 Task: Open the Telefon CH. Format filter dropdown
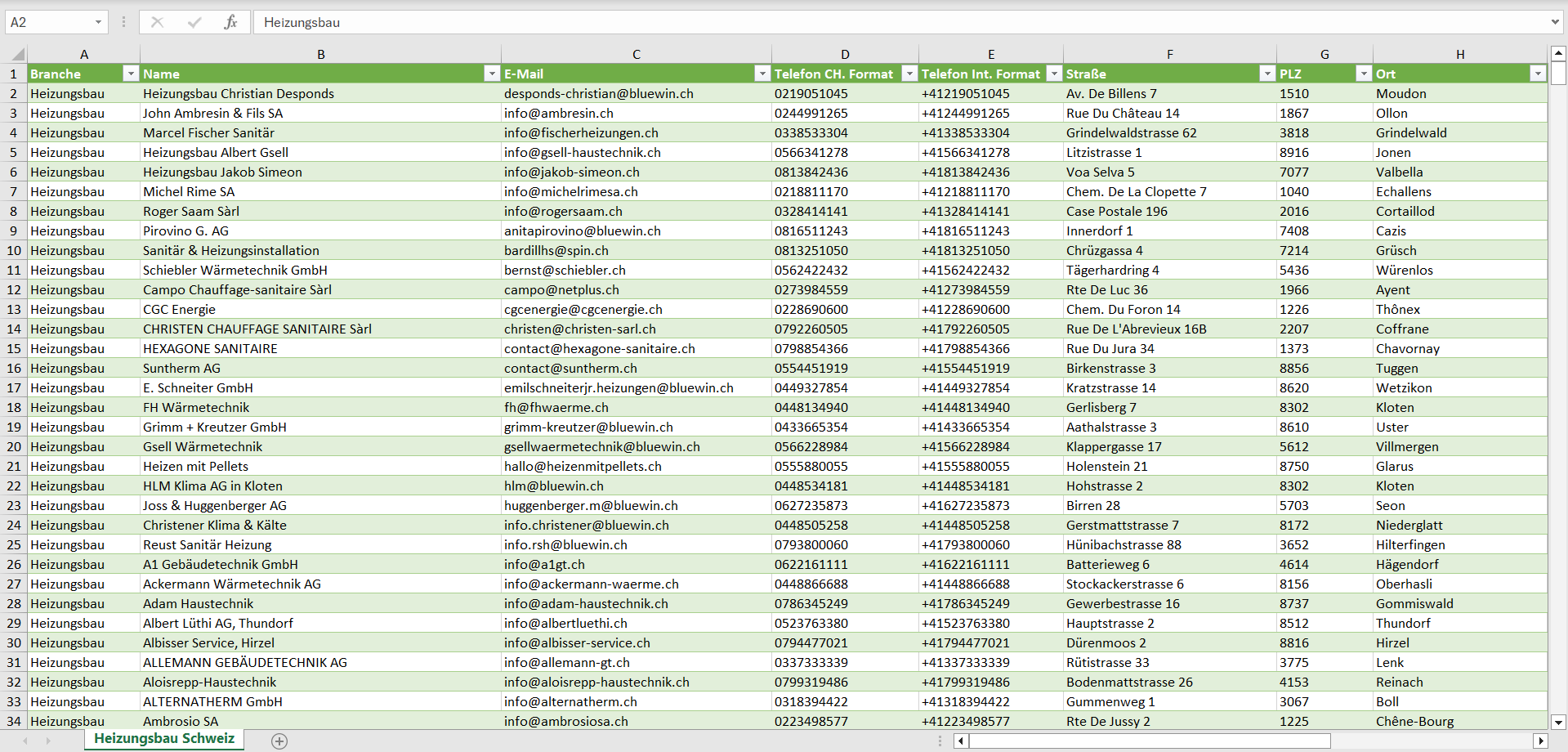point(909,74)
